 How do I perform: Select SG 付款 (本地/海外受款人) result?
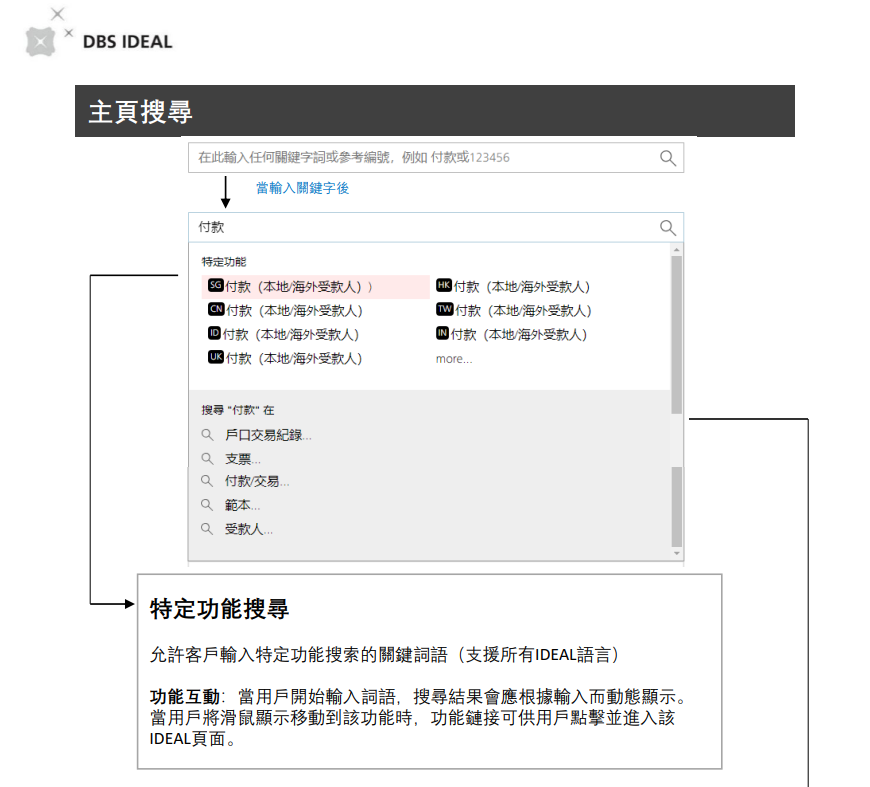(x=315, y=287)
